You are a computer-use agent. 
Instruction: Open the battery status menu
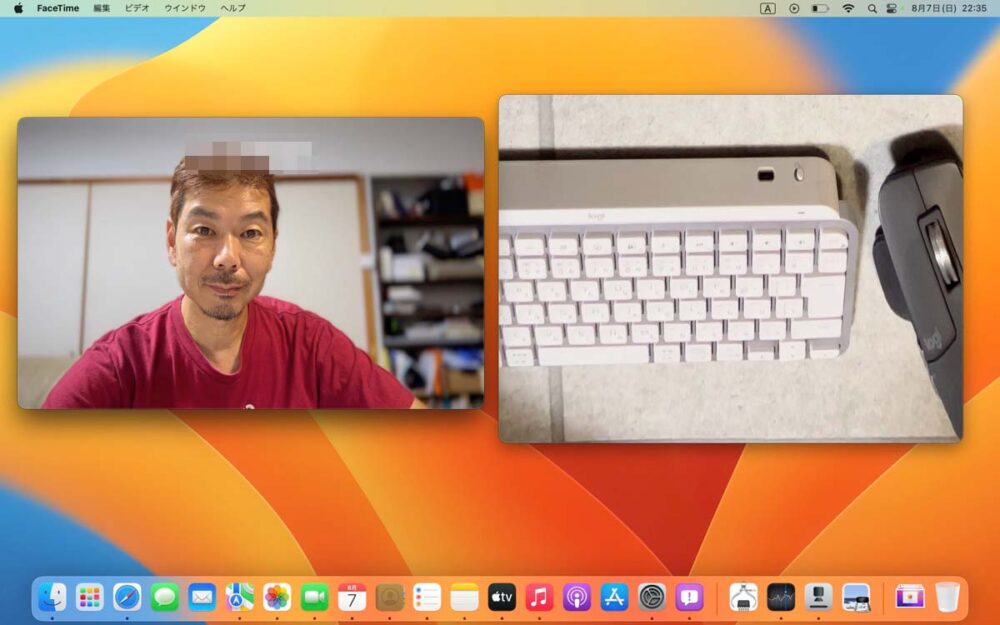tap(820, 8)
